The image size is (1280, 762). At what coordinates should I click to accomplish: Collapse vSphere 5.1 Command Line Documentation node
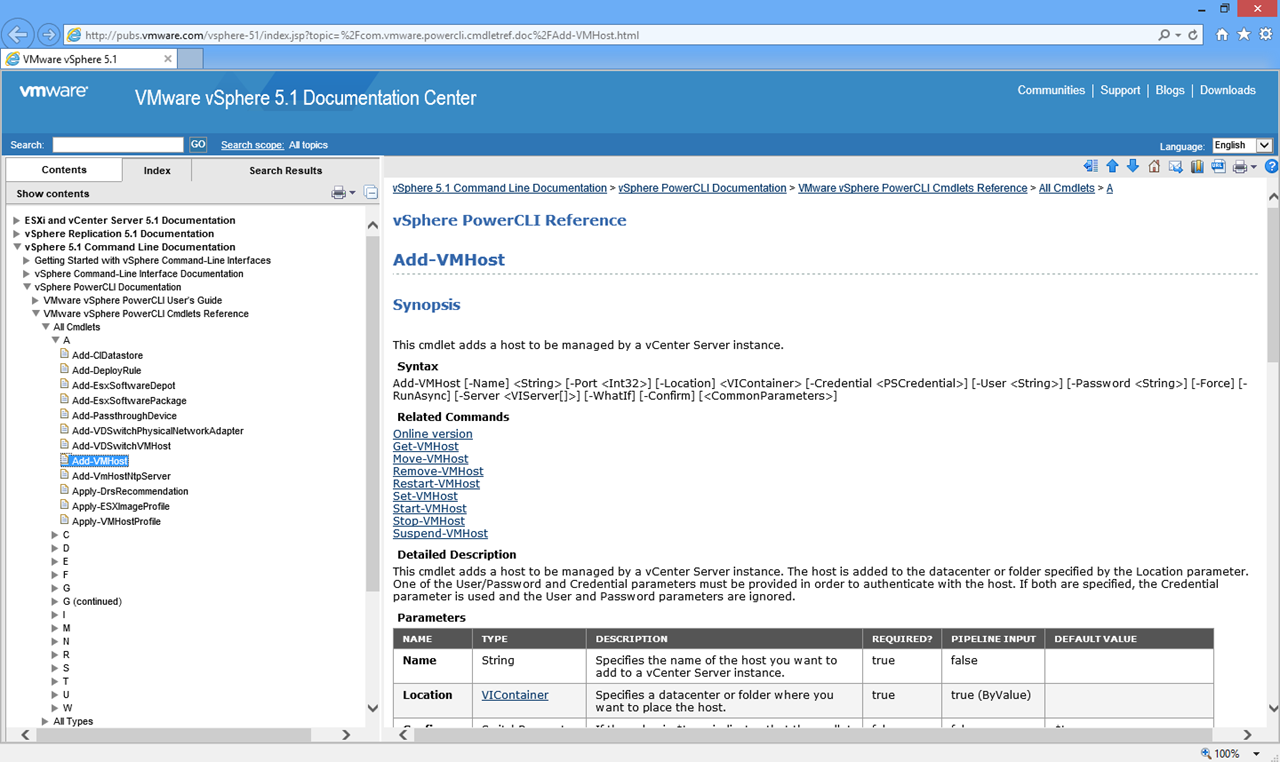pyautogui.click(x=16, y=247)
